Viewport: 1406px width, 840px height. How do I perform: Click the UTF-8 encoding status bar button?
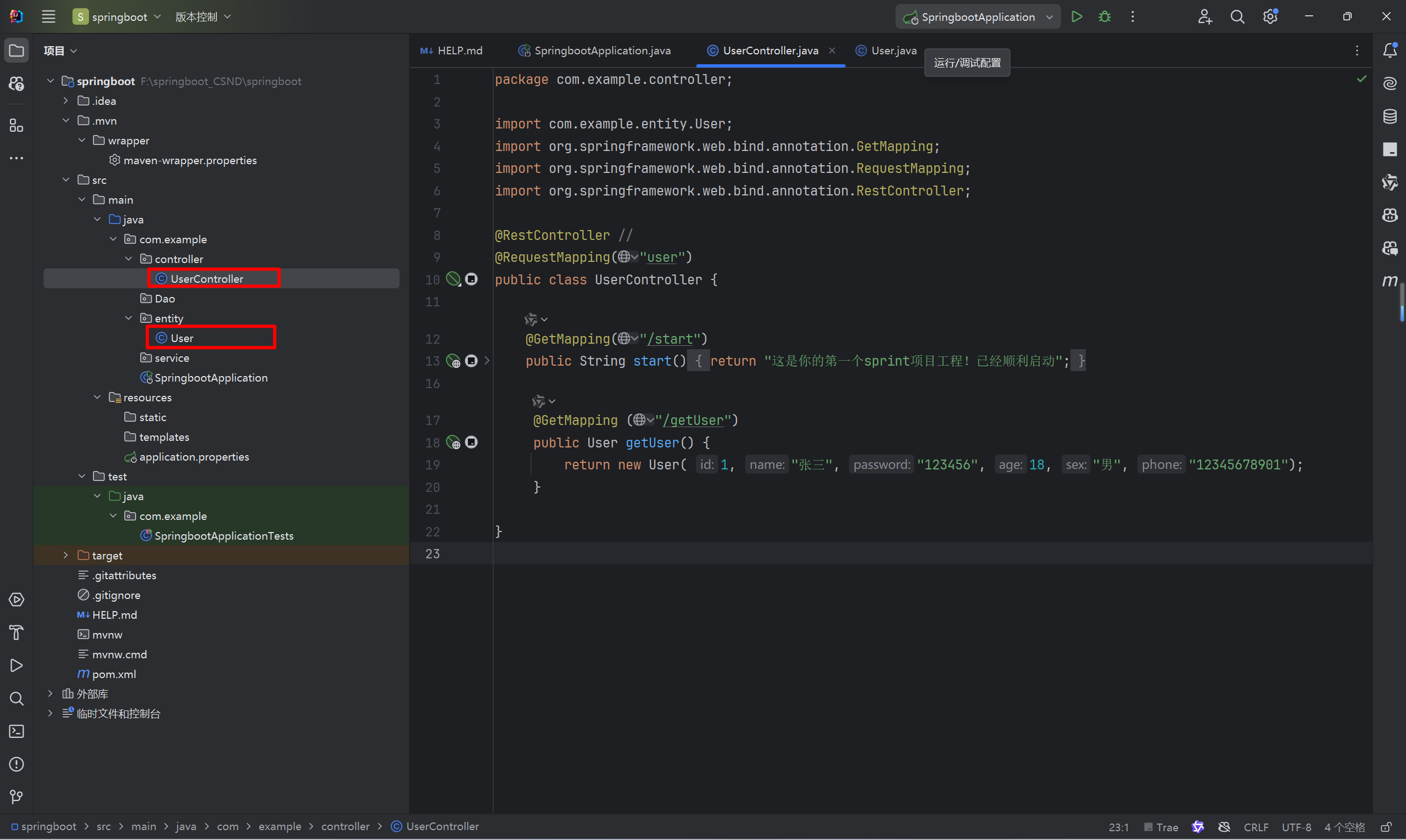1296,827
